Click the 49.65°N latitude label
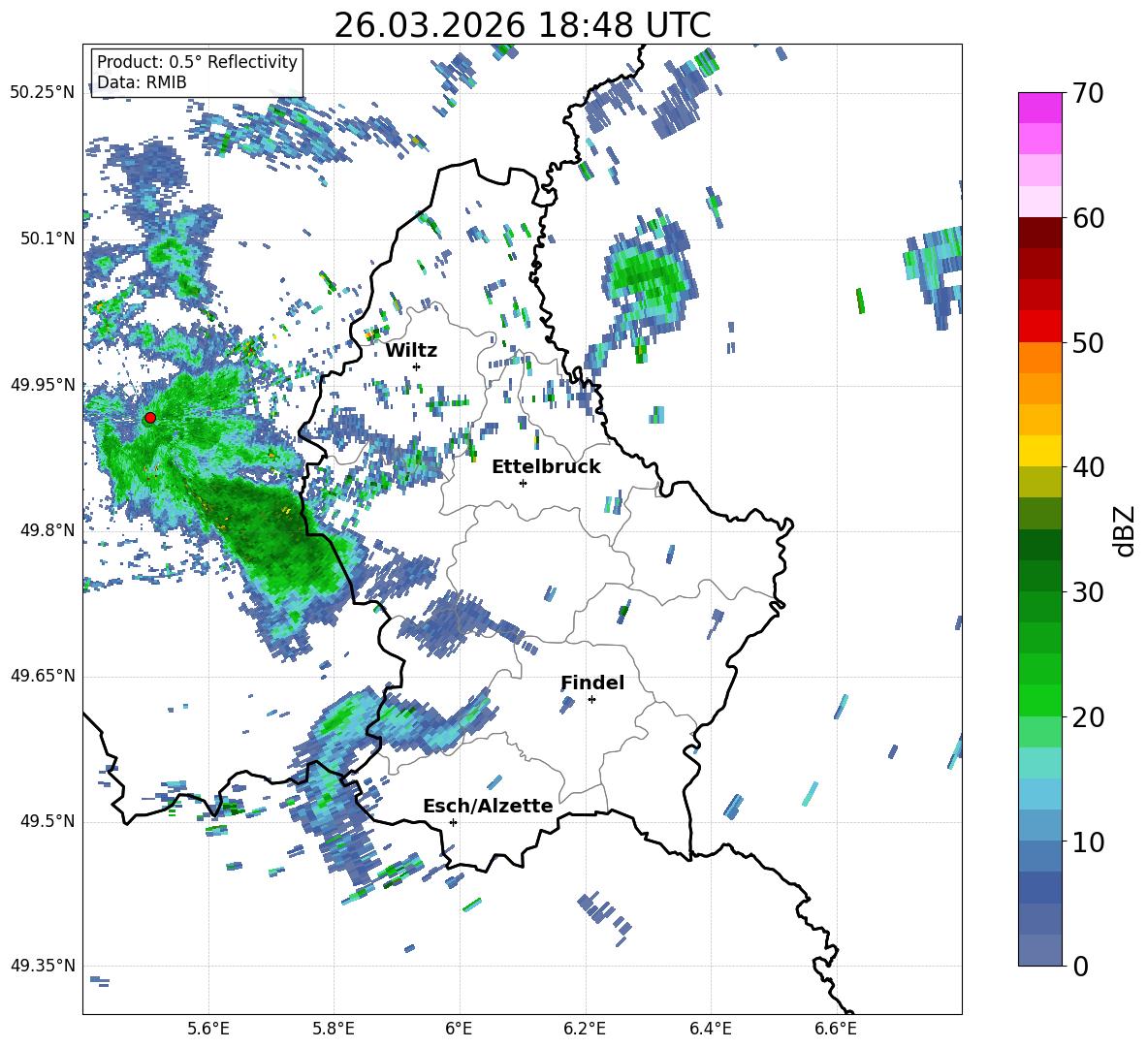Image resolution: width=1148 pixels, height=1048 pixels. point(43,676)
